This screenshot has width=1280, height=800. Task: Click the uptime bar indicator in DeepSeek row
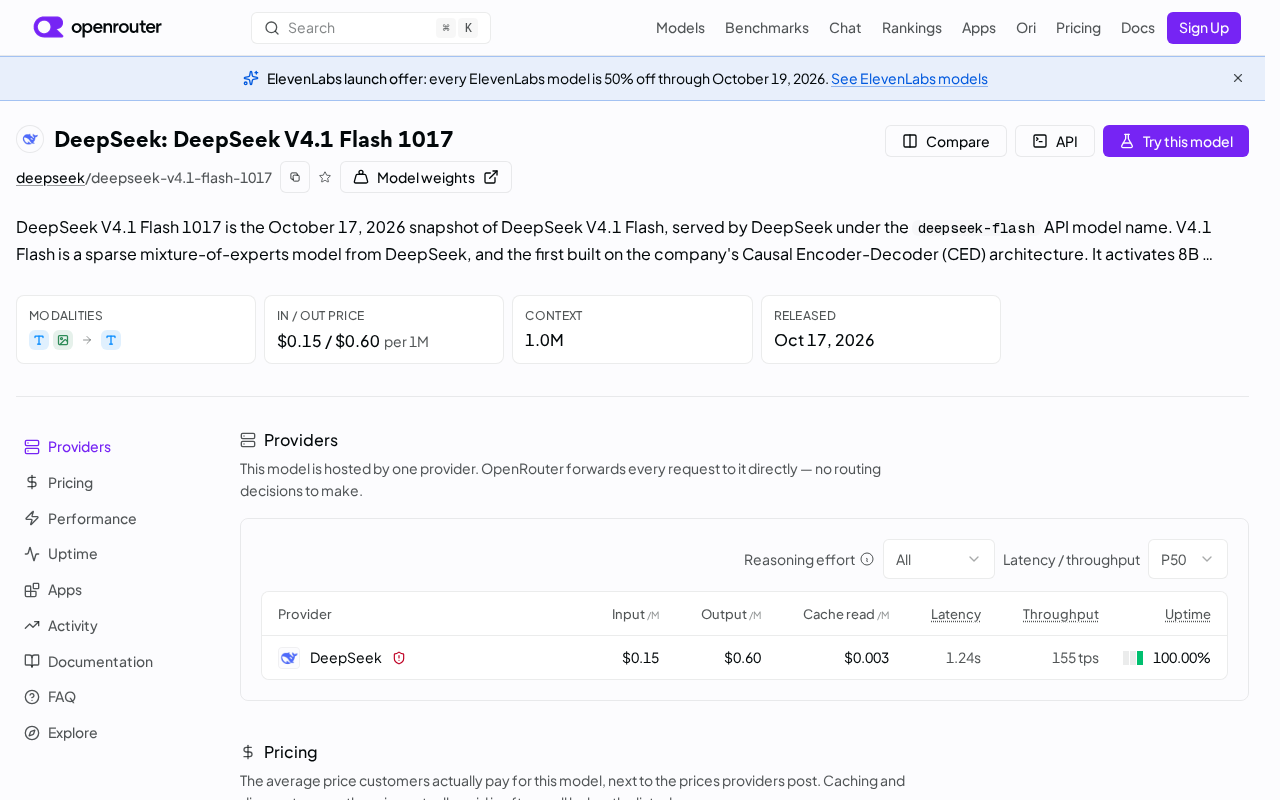tap(1133, 658)
